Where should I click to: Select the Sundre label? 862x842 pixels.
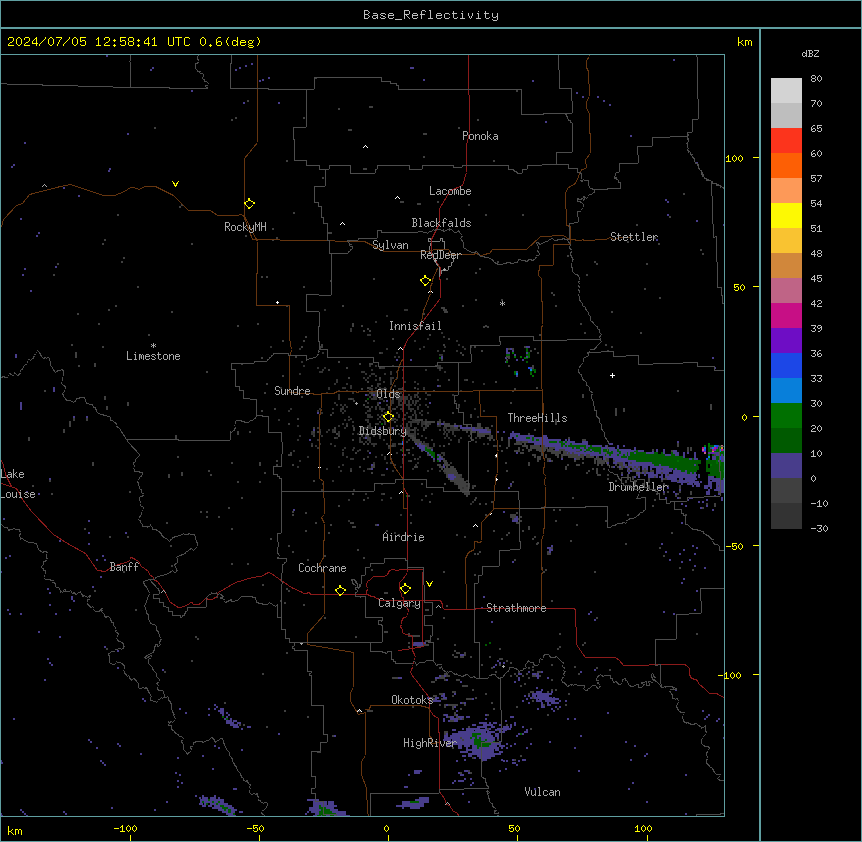click(292, 391)
